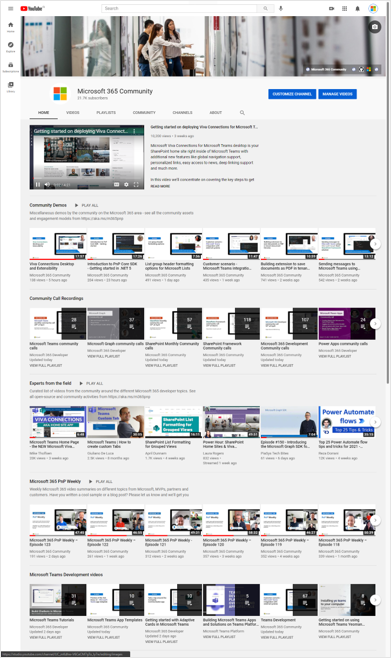Open the featured video three-dot menu
This screenshot has width=391, height=658.
pyautogui.click(x=134, y=131)
